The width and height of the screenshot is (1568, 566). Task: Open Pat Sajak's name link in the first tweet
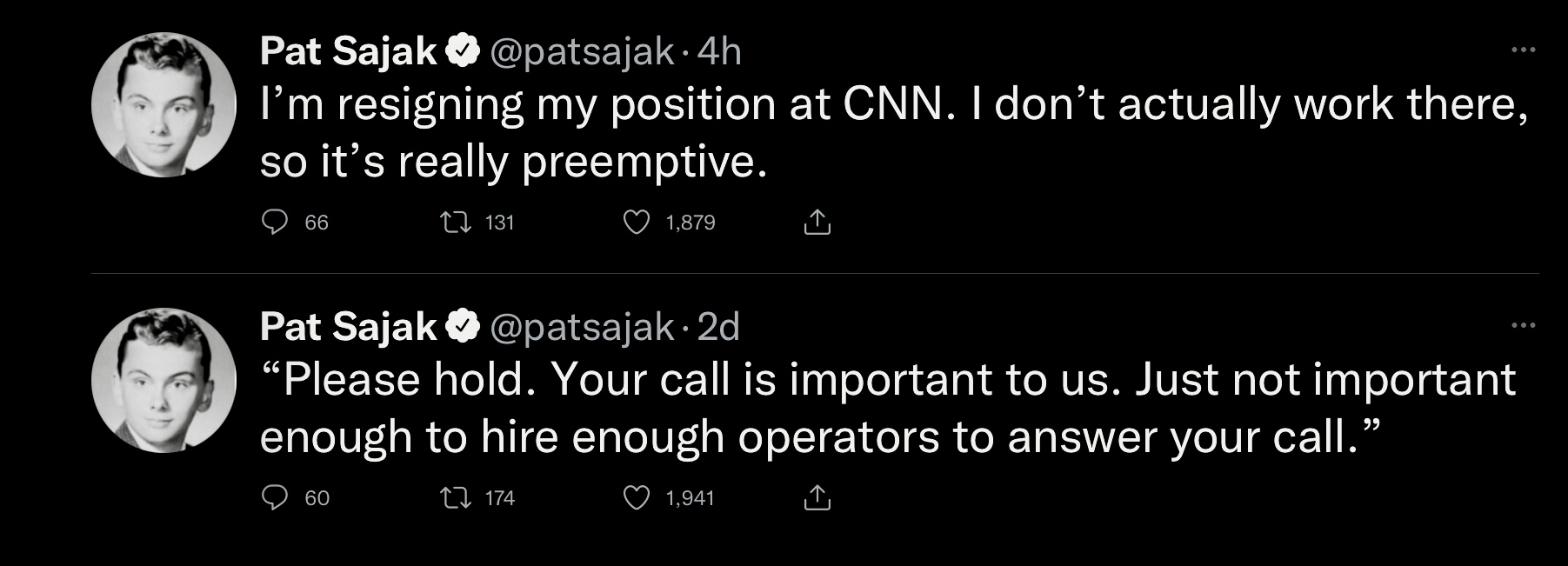coord(348,52)
